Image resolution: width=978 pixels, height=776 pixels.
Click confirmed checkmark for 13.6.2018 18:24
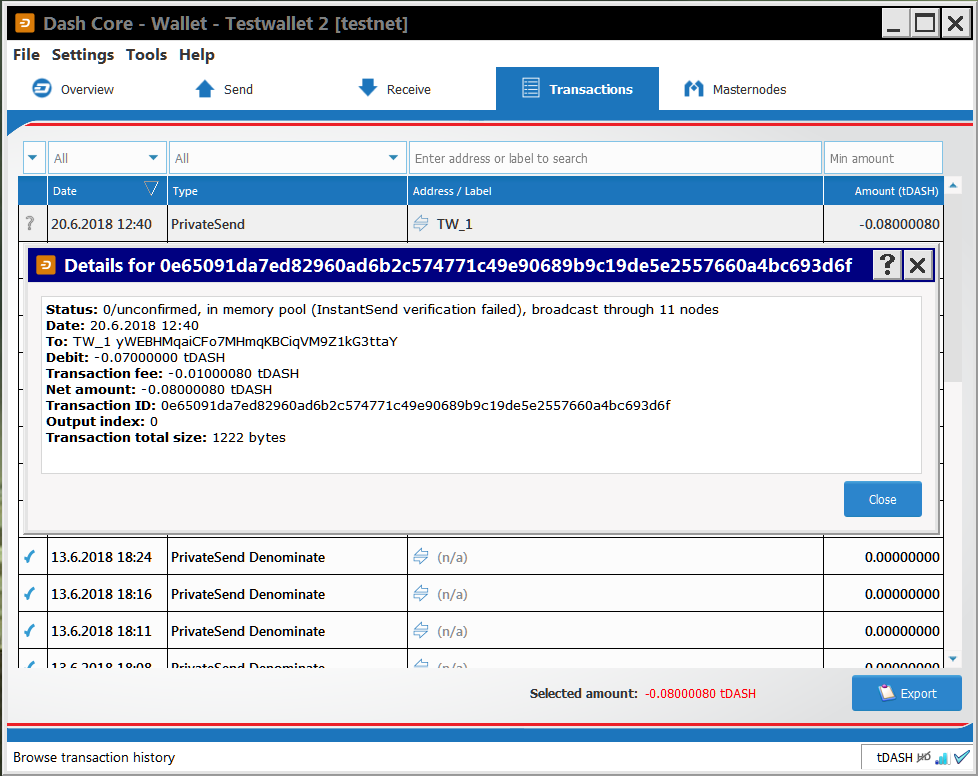click(x=29, y=556)
